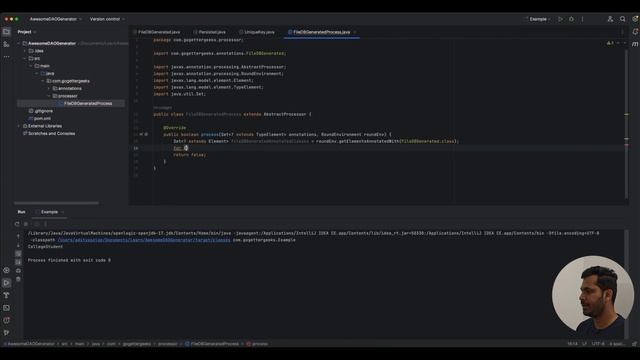Open the UTF-8 encoding selector in status bar

pyautogui.click(x=598, y=344)
